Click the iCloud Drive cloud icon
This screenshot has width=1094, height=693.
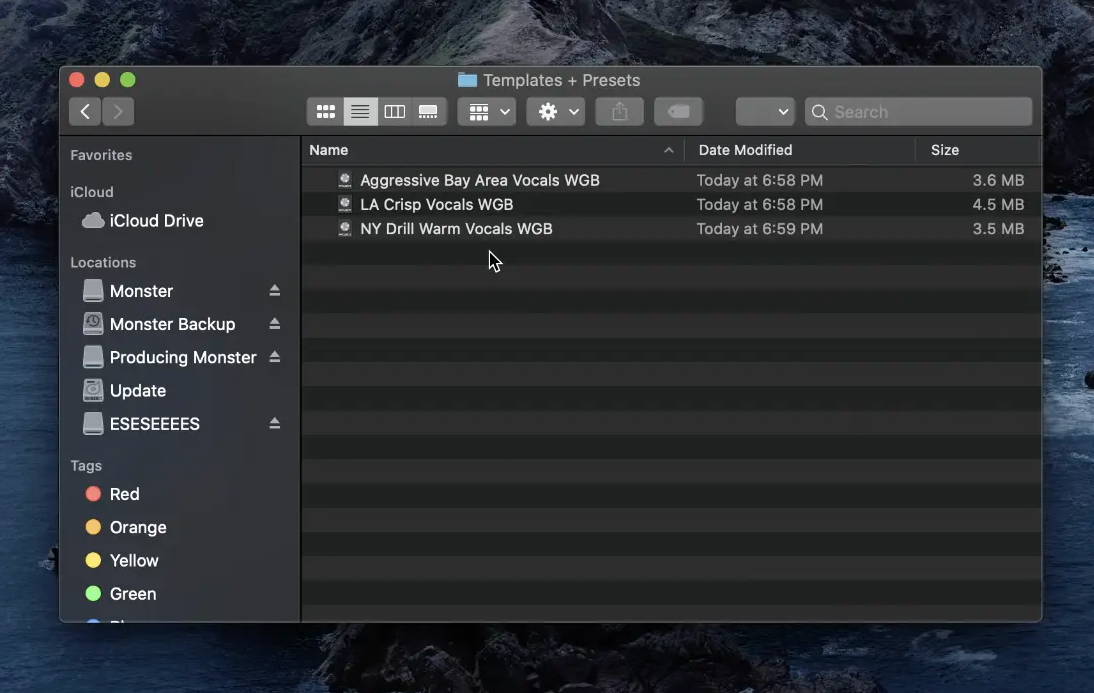pos(93,221)
